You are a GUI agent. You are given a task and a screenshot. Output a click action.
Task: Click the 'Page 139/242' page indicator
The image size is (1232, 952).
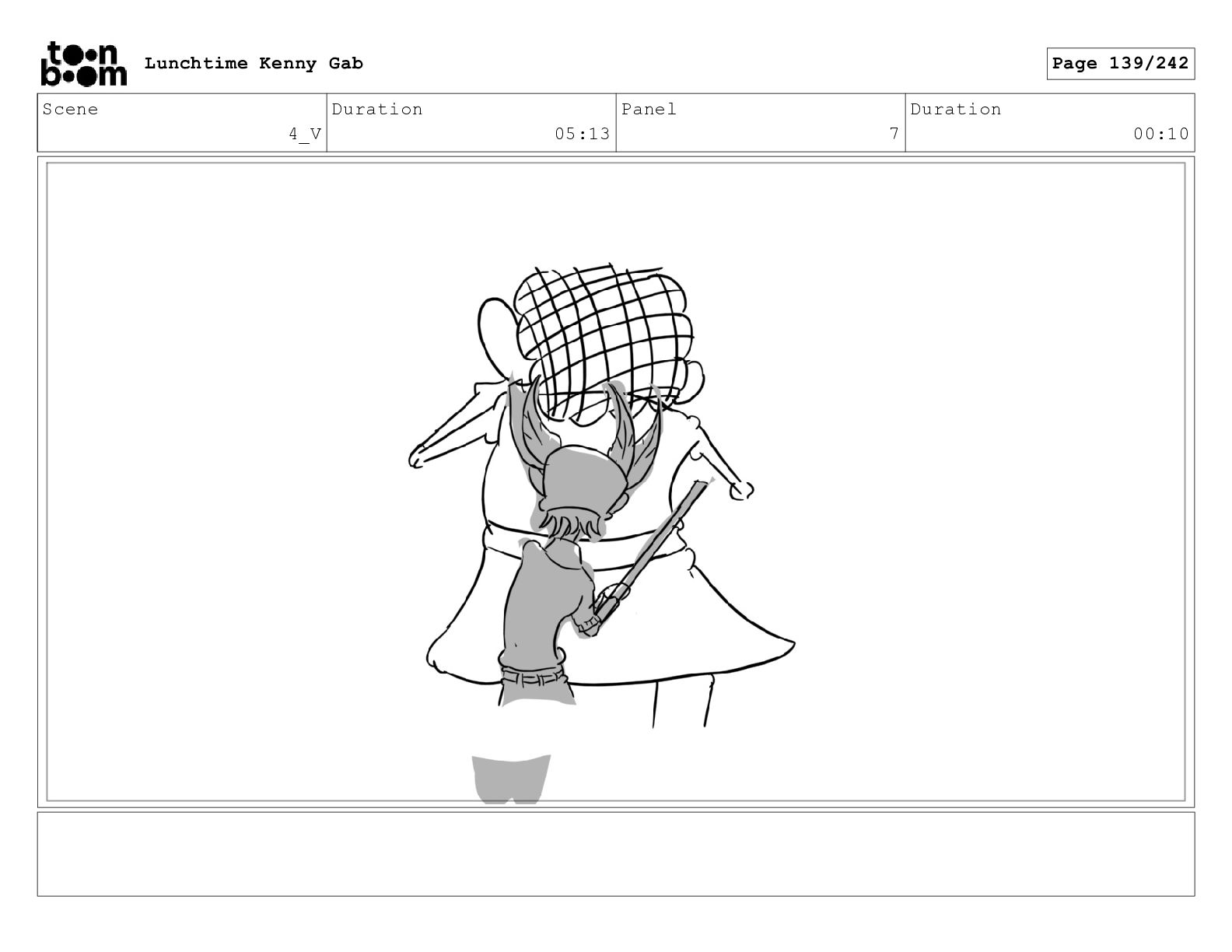click(1120, 64)
